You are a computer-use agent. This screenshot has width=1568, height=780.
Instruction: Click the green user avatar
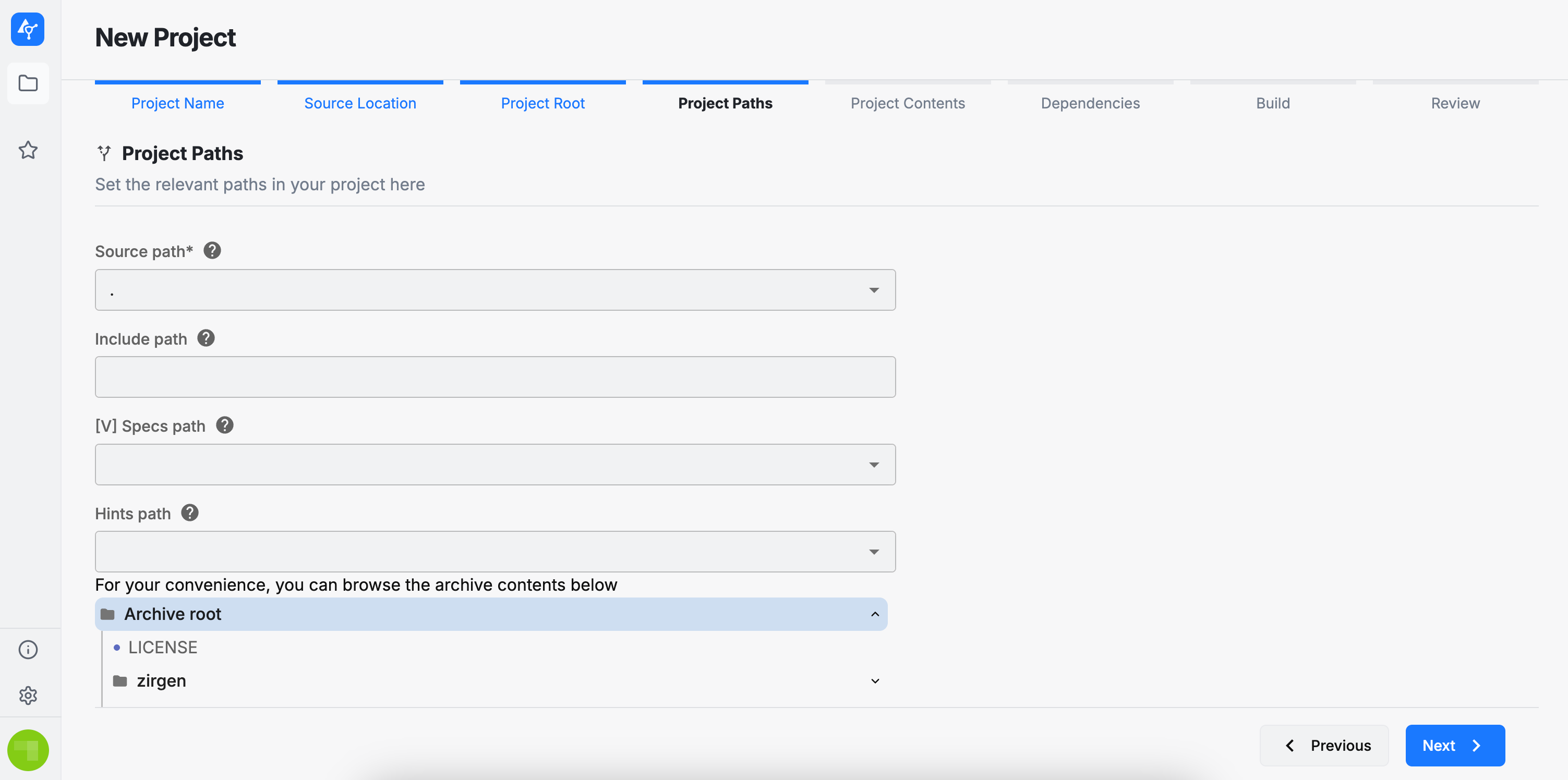28,750
